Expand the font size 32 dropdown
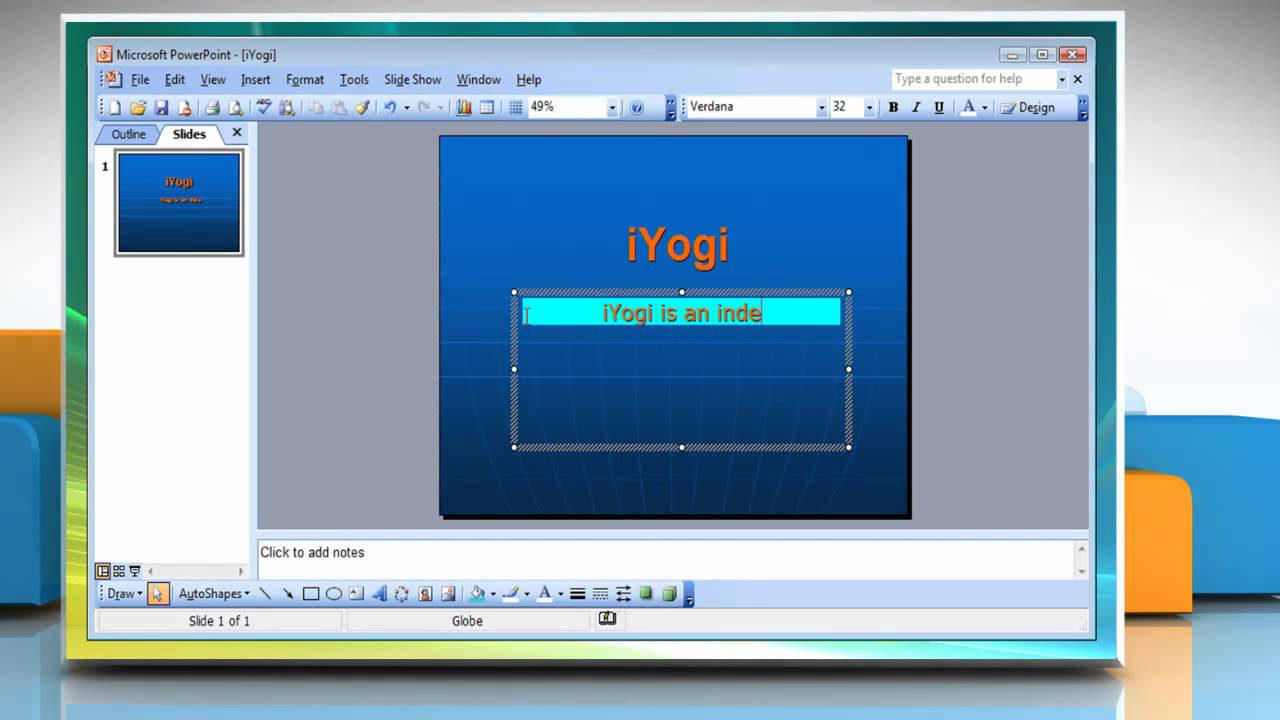Screen dimensions: 1280x720 click(869, 107)
